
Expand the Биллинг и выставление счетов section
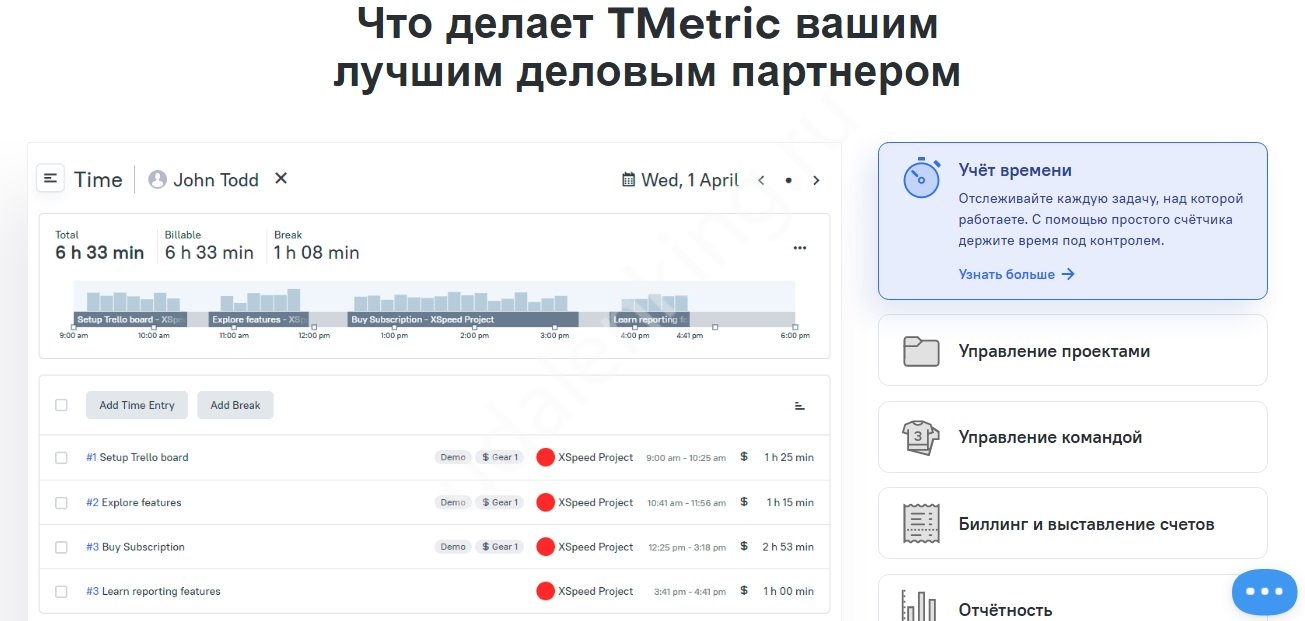pyautogui.click(x=1072, y=524)
